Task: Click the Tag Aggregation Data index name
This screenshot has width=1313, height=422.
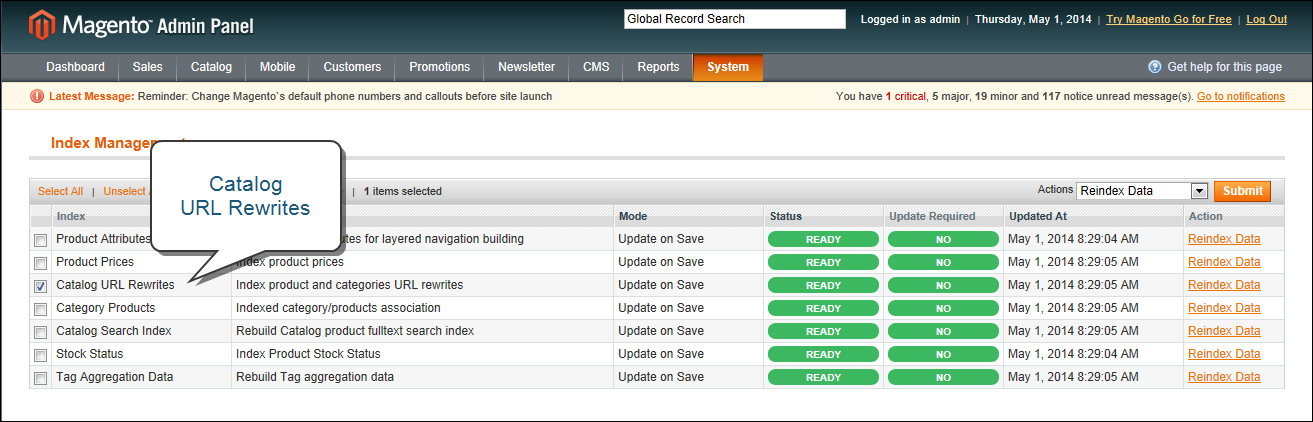Action: pos(115,377)
